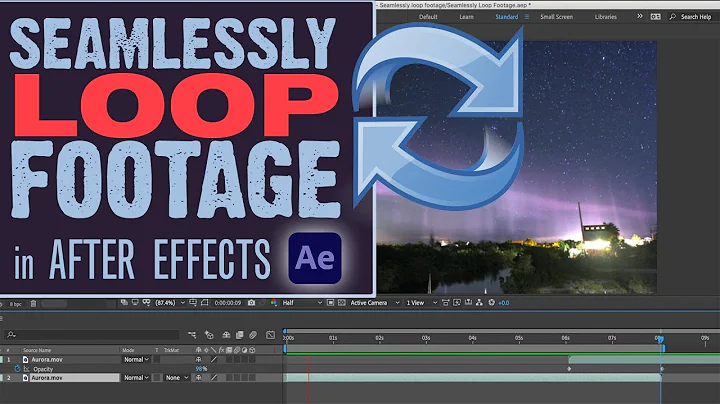The image size is (720, 404).
Task: Switch to the Small Screen workspace
Action: pyautogui.click(x=557, y=17)
